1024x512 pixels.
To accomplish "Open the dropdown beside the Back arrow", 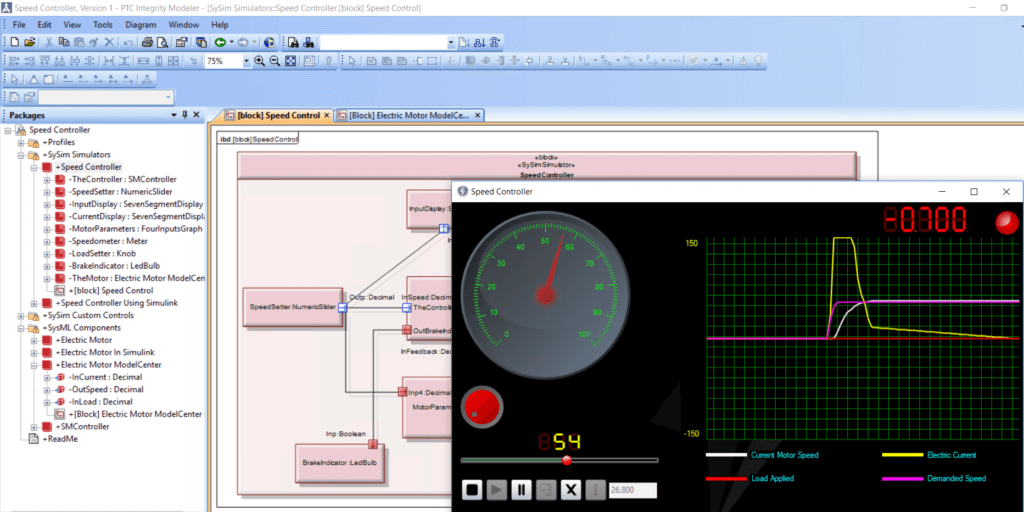I will tap(231, 42).
